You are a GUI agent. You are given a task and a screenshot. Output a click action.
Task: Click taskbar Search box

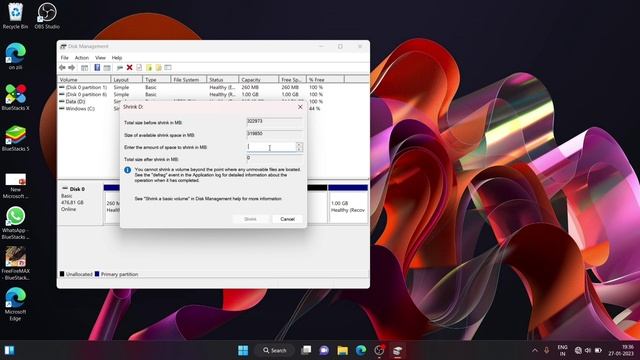[275, 350]
